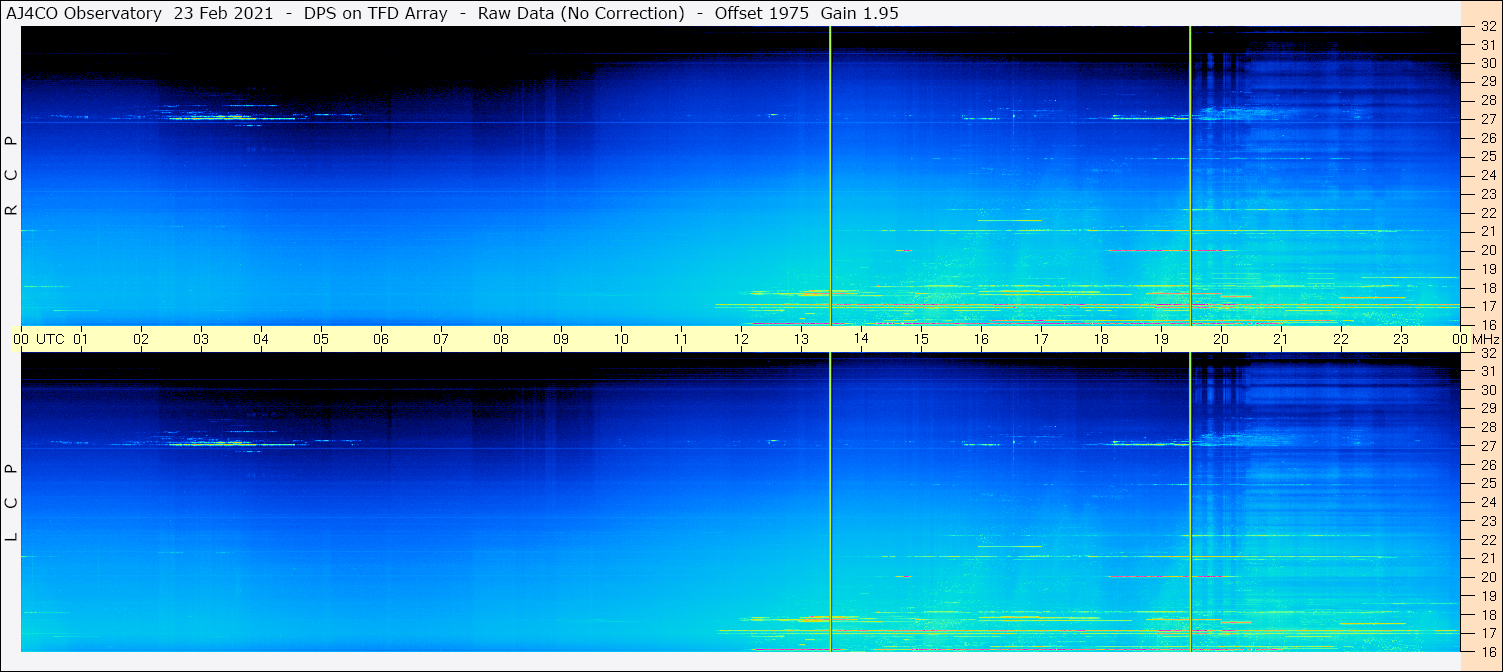This screenshot has width=1503, height=672.
Task: Click the 22 hour label on time axis
Action: (x=1341, y=339)
